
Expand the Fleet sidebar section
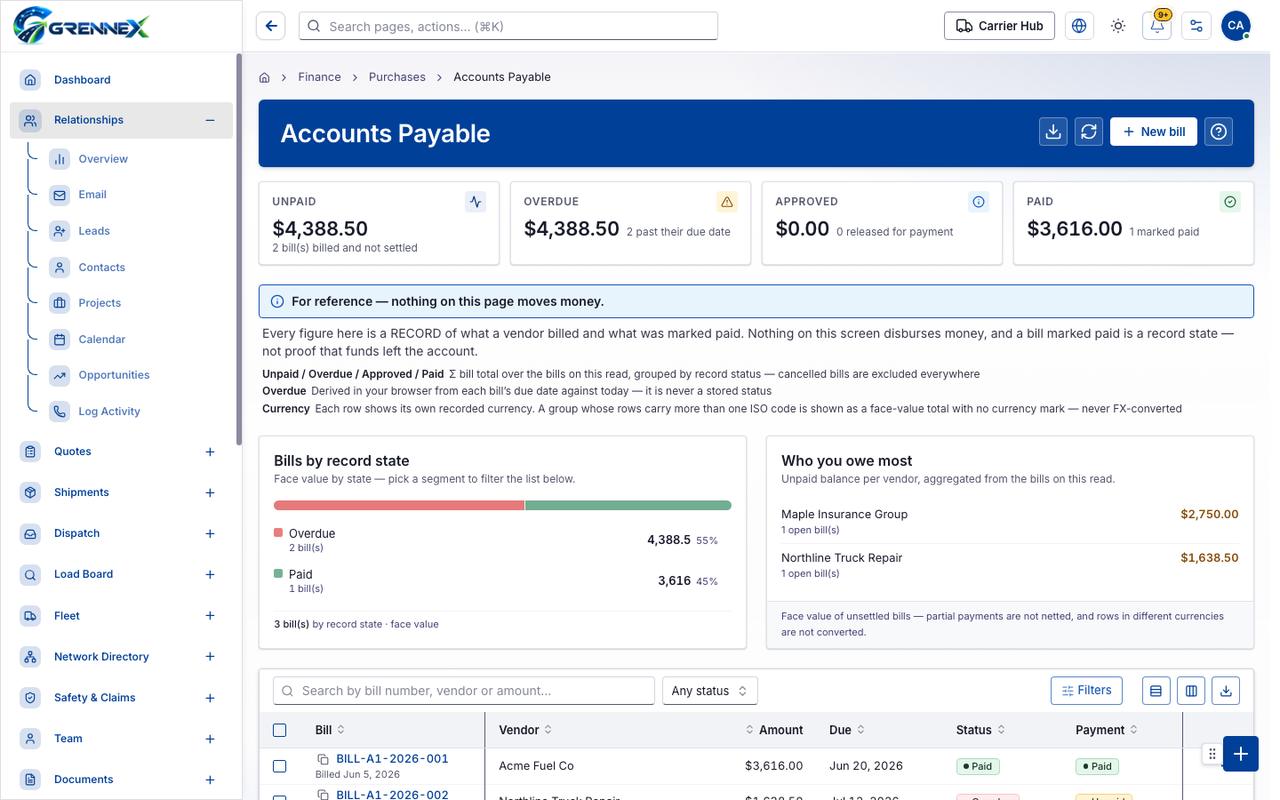click(210, 616)
